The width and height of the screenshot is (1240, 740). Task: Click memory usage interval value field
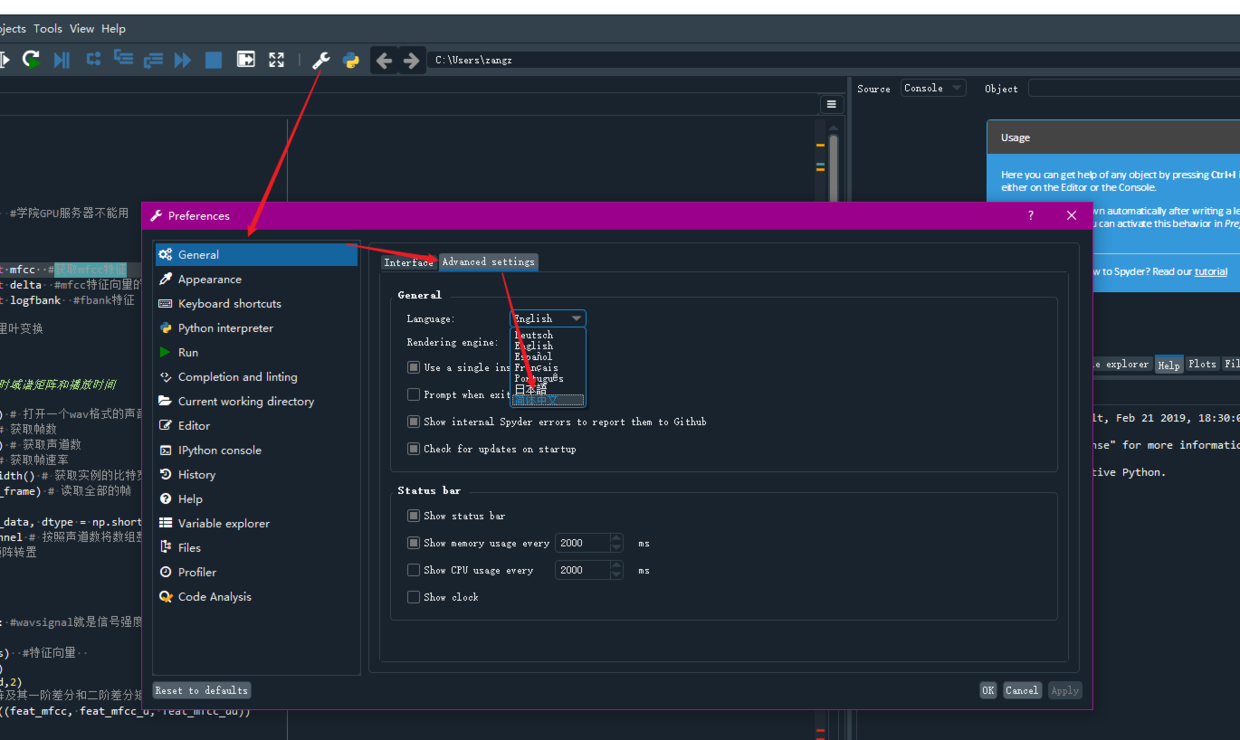coord(582,543)
